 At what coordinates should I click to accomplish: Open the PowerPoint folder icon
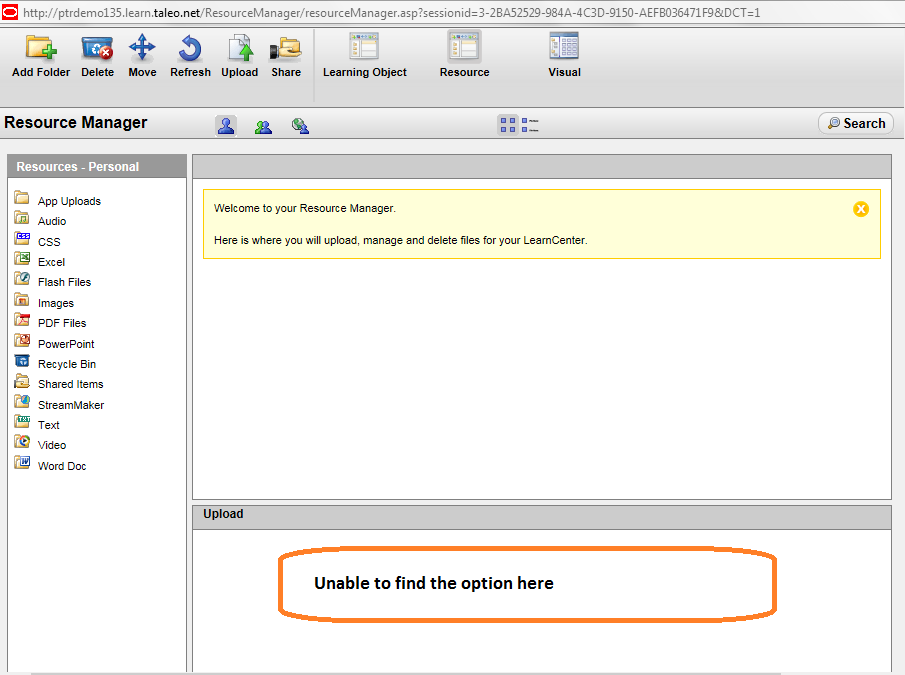(22, 340)
